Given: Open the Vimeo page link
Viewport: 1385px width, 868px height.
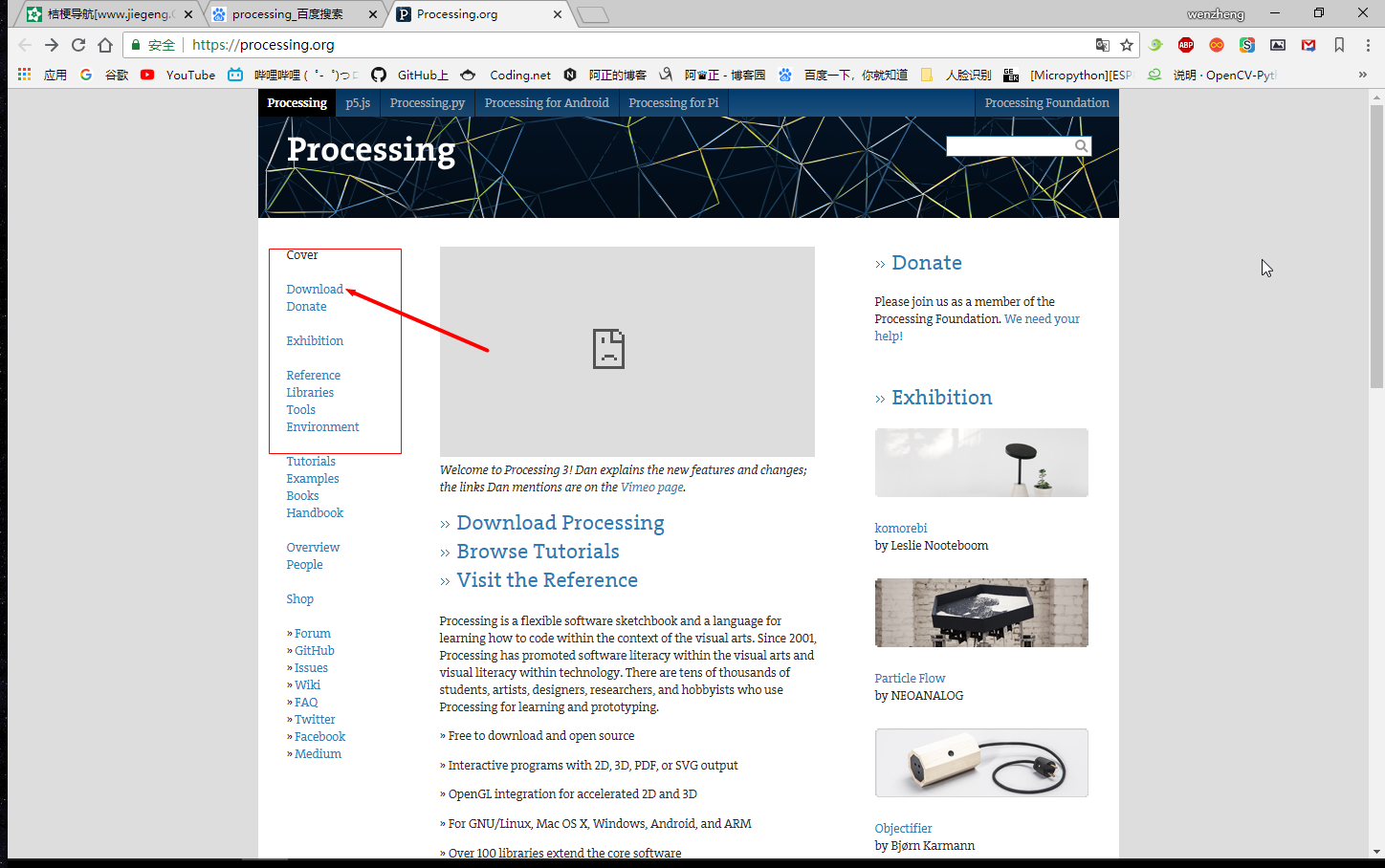Looking at the screenshot, I should point(652,488).
